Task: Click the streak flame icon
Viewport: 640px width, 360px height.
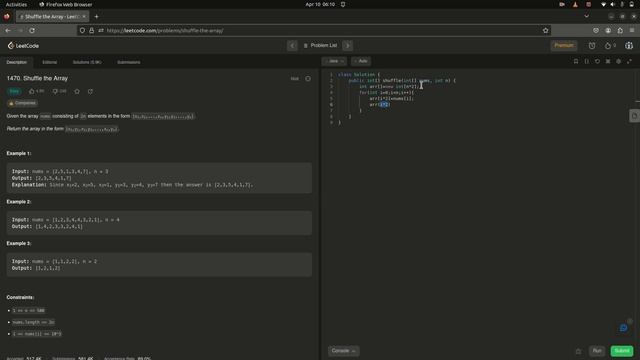Action: point(608,46)
